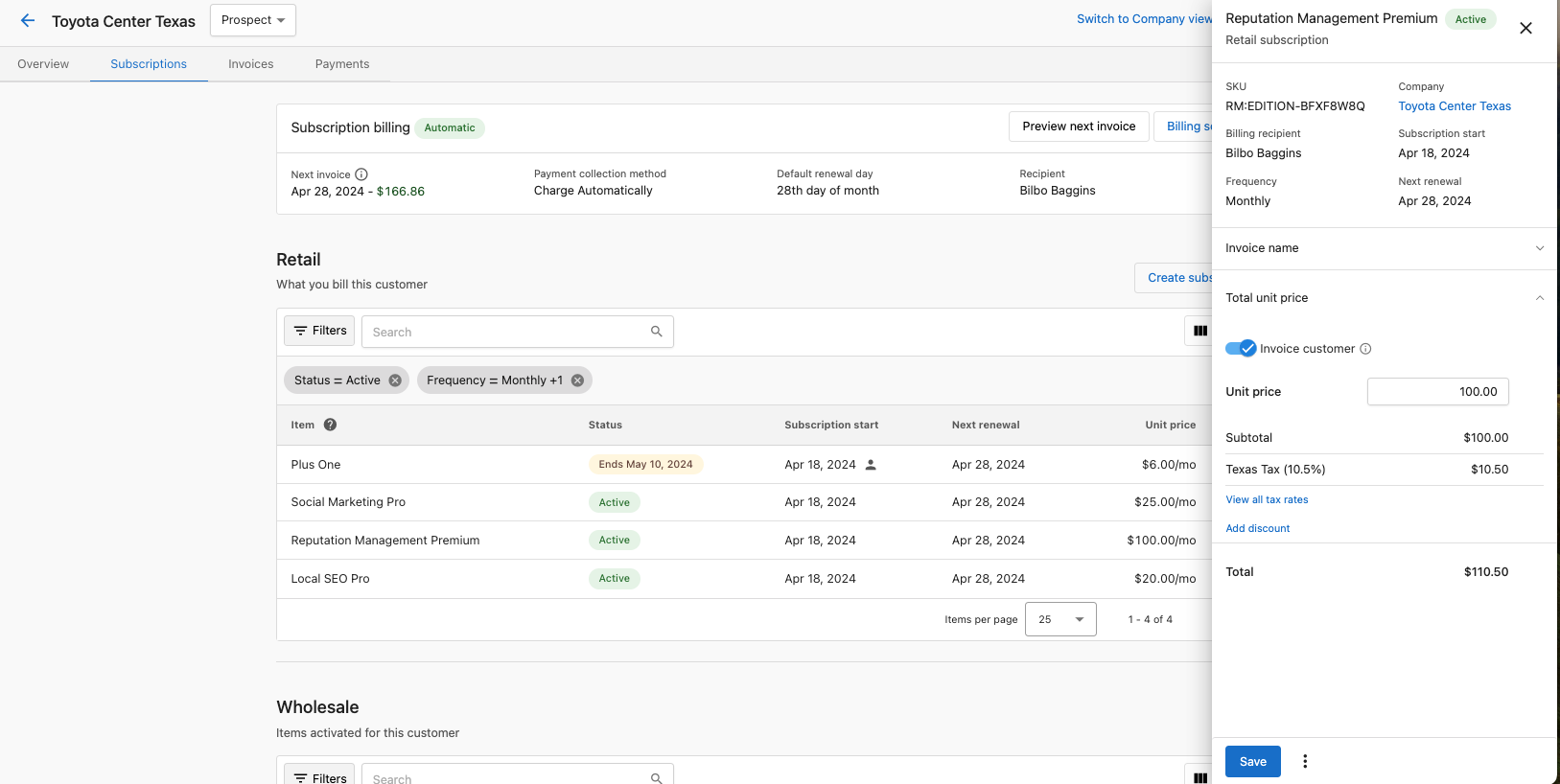Viewport: 1560px width, 784px height.
Task: Click the Save button
Action: 1253,761
